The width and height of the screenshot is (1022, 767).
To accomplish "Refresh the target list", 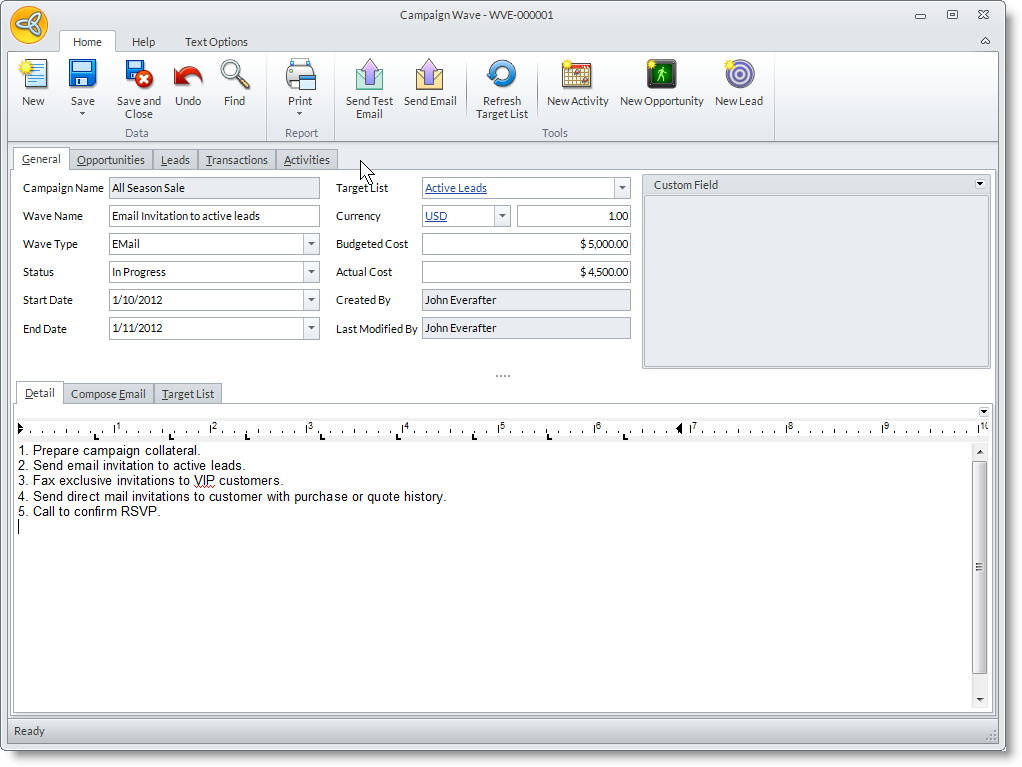I will [501, 76].
